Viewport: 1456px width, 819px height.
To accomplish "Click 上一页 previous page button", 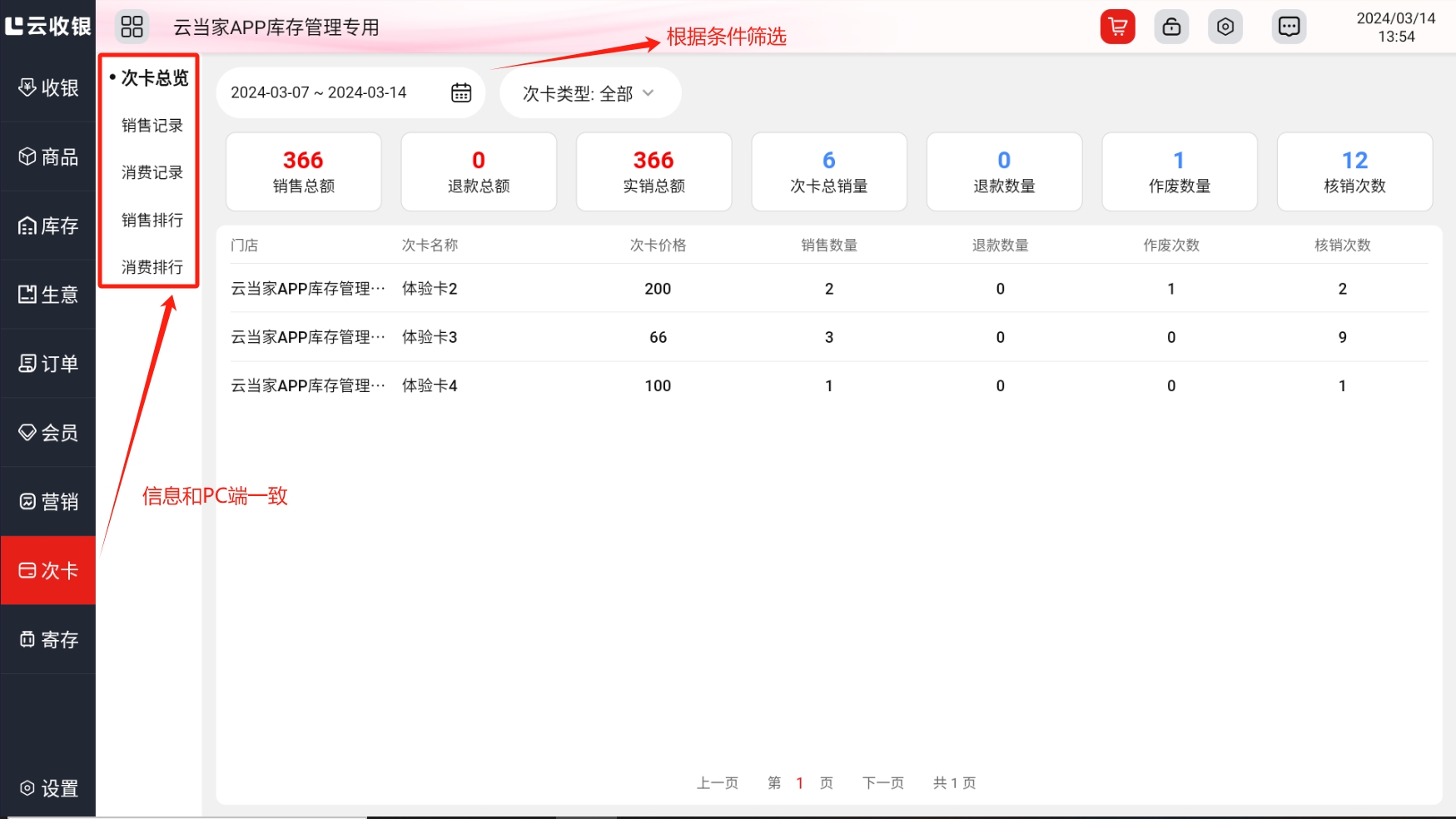I will [x=717, y=782].
